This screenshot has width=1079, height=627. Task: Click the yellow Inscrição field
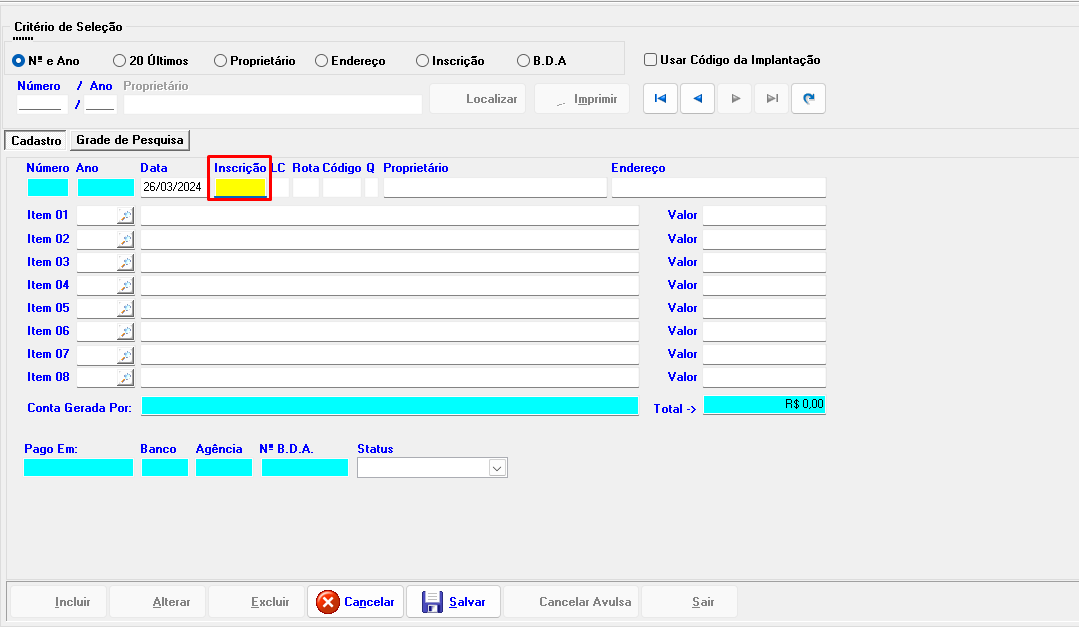240,187
